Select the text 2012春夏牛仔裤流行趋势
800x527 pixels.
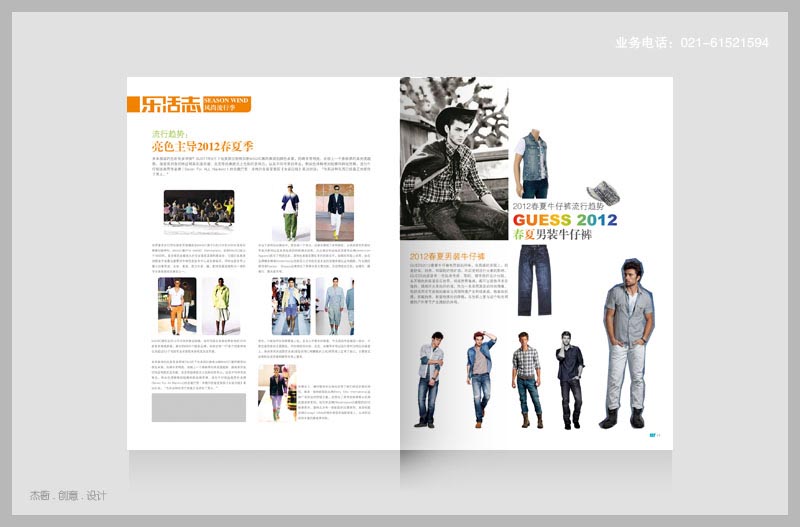tap(558, 206)
